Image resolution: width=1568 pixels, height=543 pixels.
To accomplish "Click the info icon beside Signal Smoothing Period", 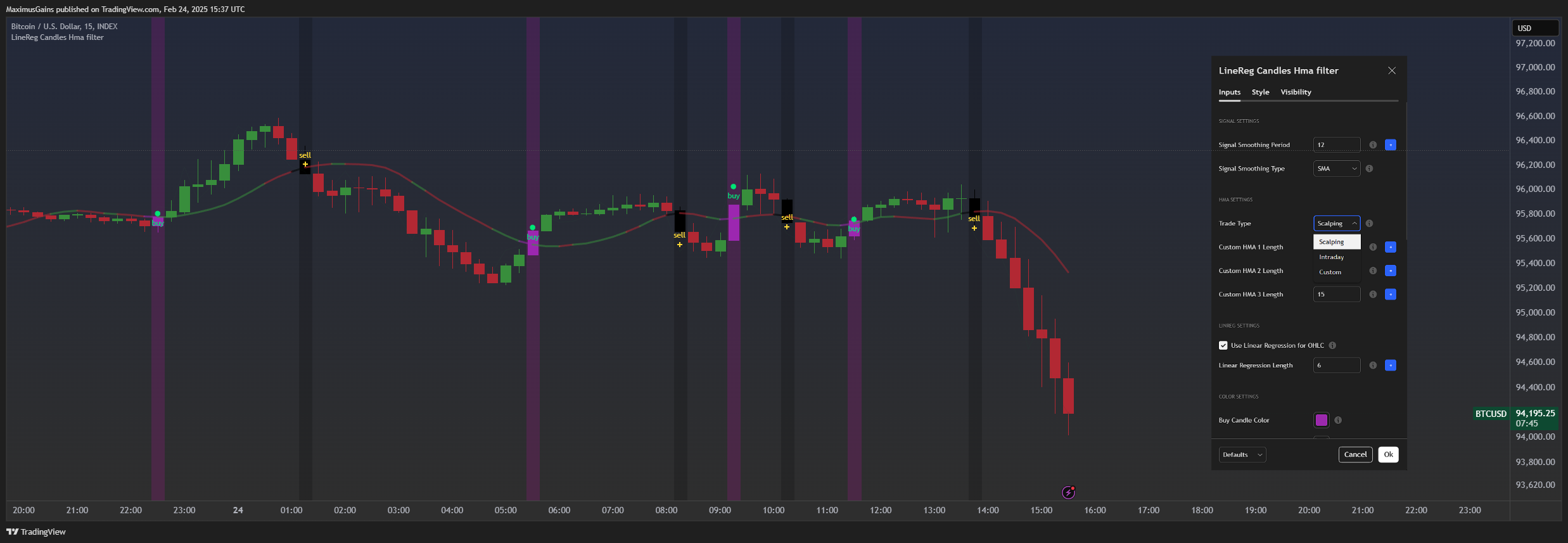I will [1373, 145].
